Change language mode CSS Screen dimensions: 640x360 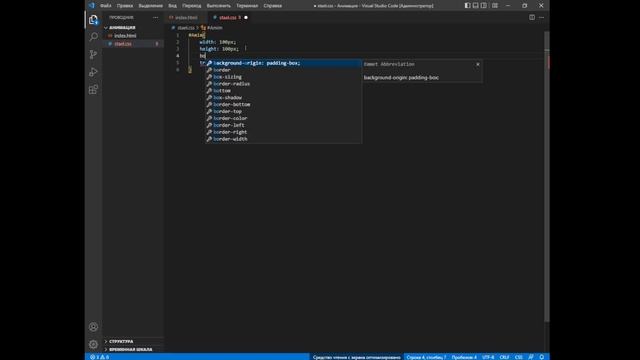pos(518,357)
